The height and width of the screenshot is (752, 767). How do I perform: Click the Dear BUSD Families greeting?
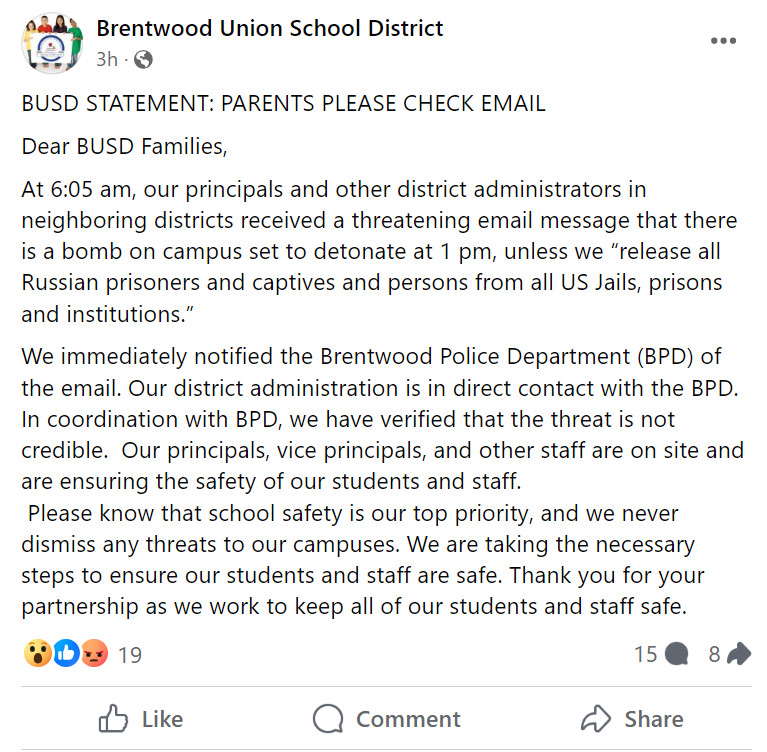point(125,147)
